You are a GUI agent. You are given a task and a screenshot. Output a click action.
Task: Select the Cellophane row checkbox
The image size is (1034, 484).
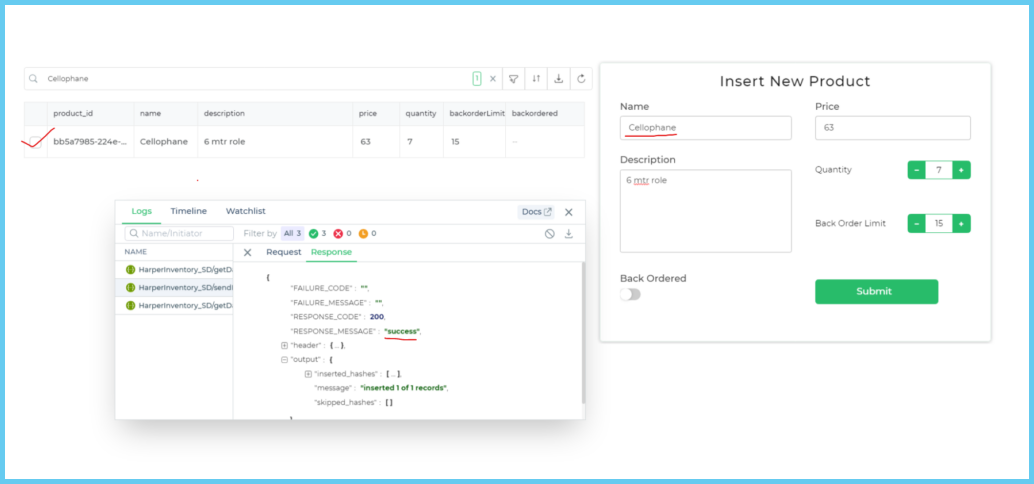point(36,141)
